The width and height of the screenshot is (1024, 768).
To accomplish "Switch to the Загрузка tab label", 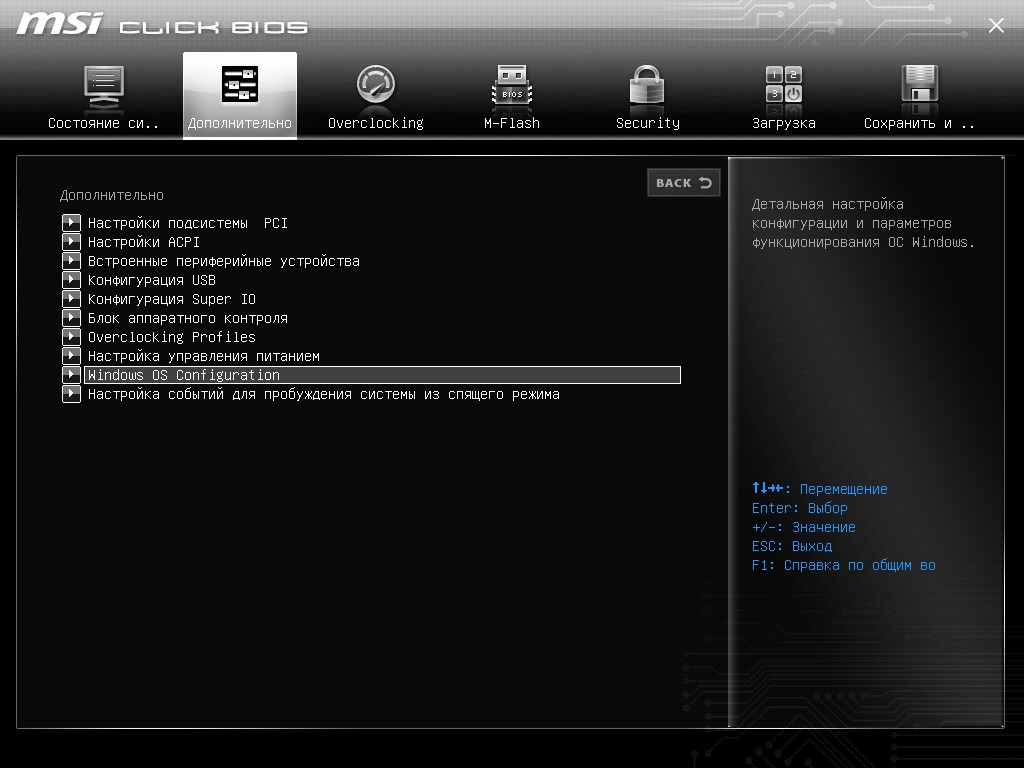I will click(x=784, y=123).
